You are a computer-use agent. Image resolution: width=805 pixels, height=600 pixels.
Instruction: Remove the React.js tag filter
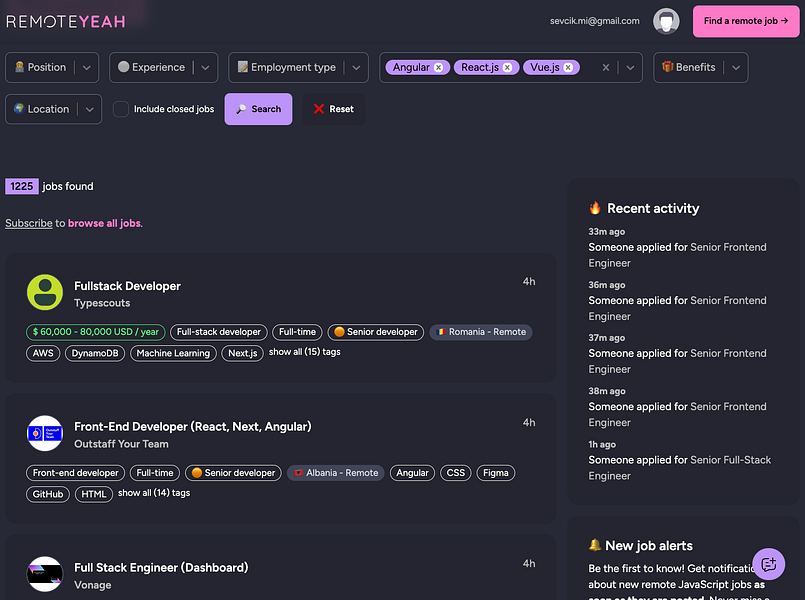[x=507, y=68]
